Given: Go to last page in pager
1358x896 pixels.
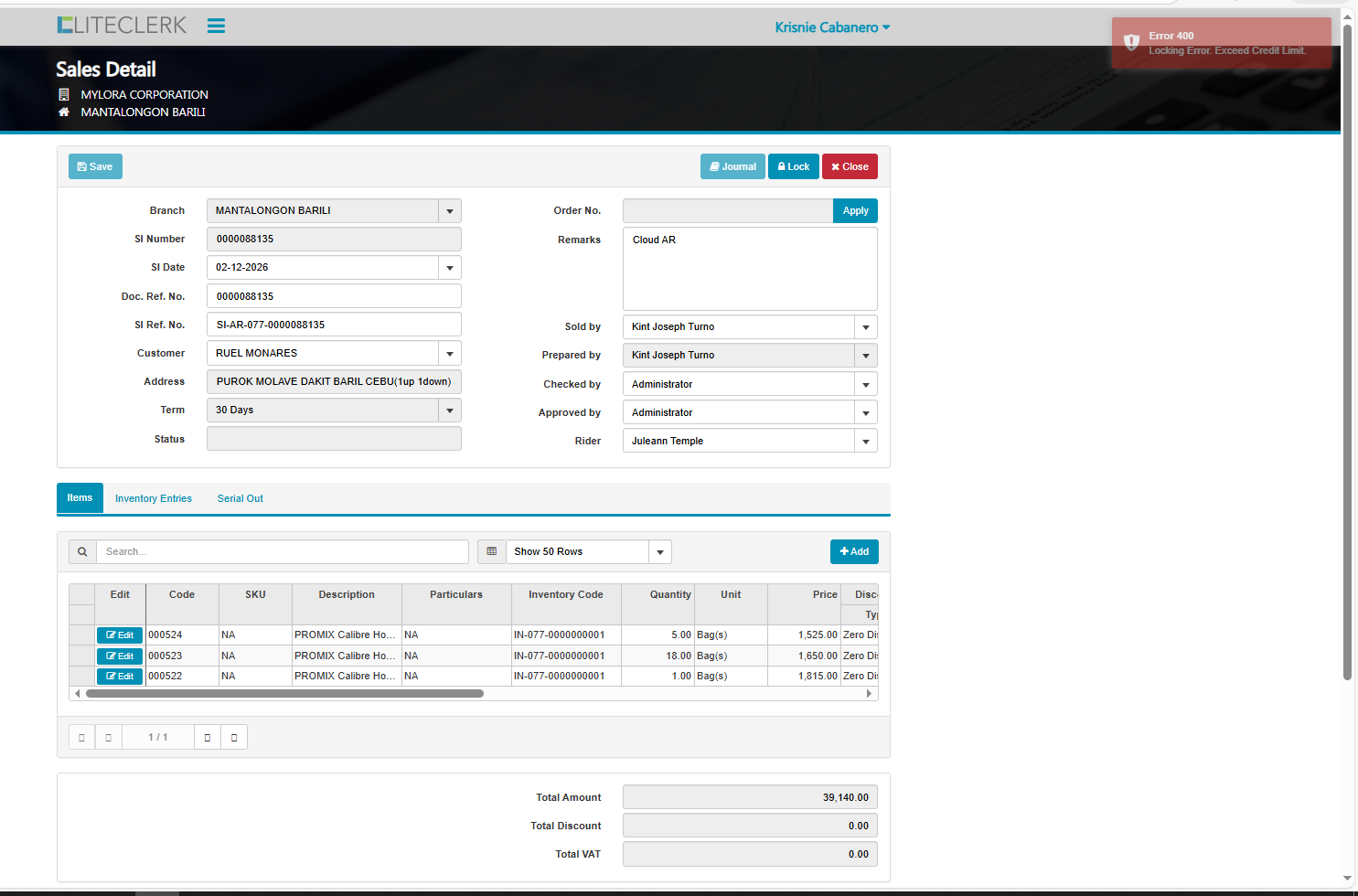Looking at the screenshot, I should (234, 737).
